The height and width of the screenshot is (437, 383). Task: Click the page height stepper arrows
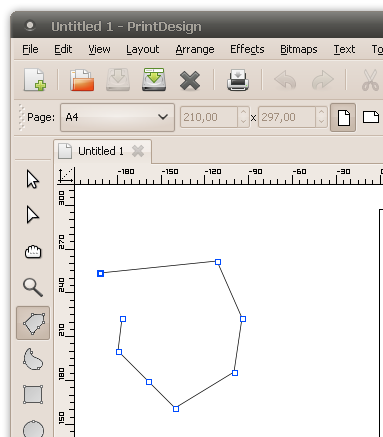click(x=321, y=117)
